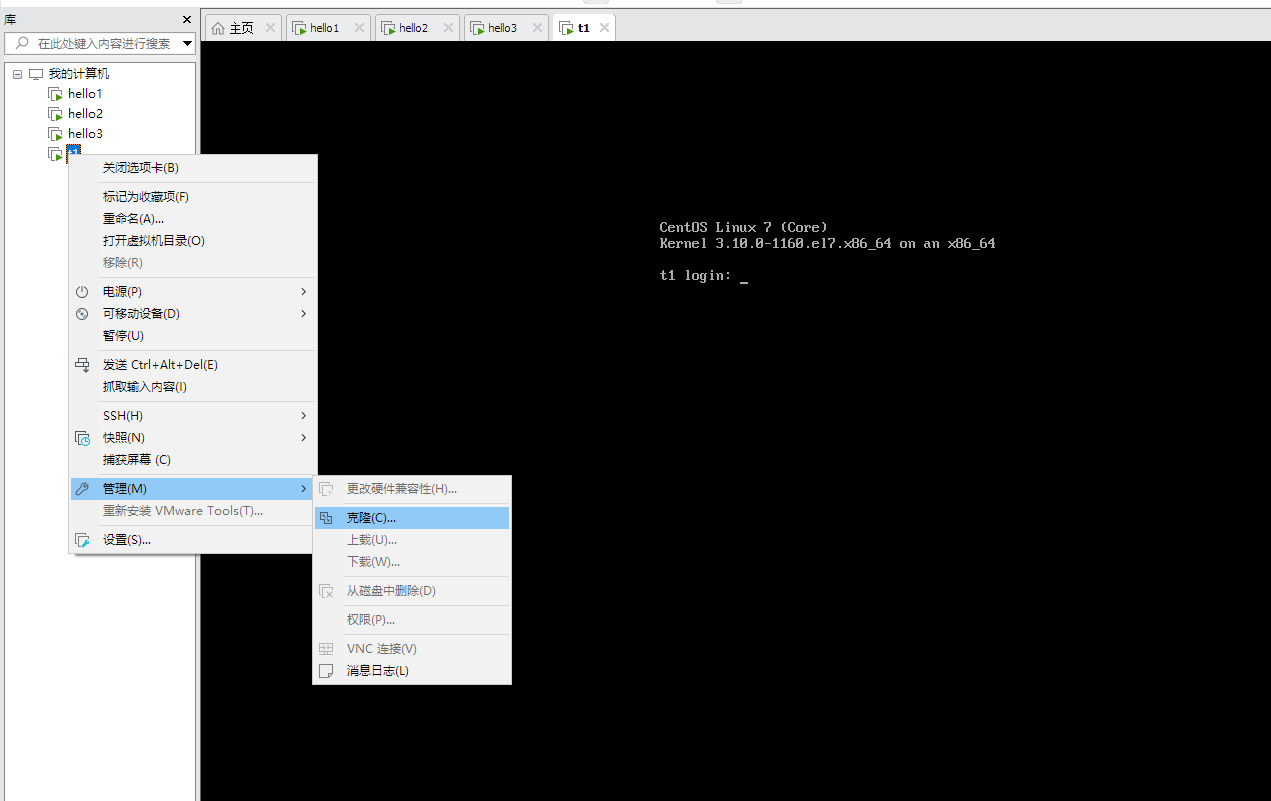Click the wrench icon beside 管理(M)
The height and width of the screenshot is (801, 1271).
[82, 488]
